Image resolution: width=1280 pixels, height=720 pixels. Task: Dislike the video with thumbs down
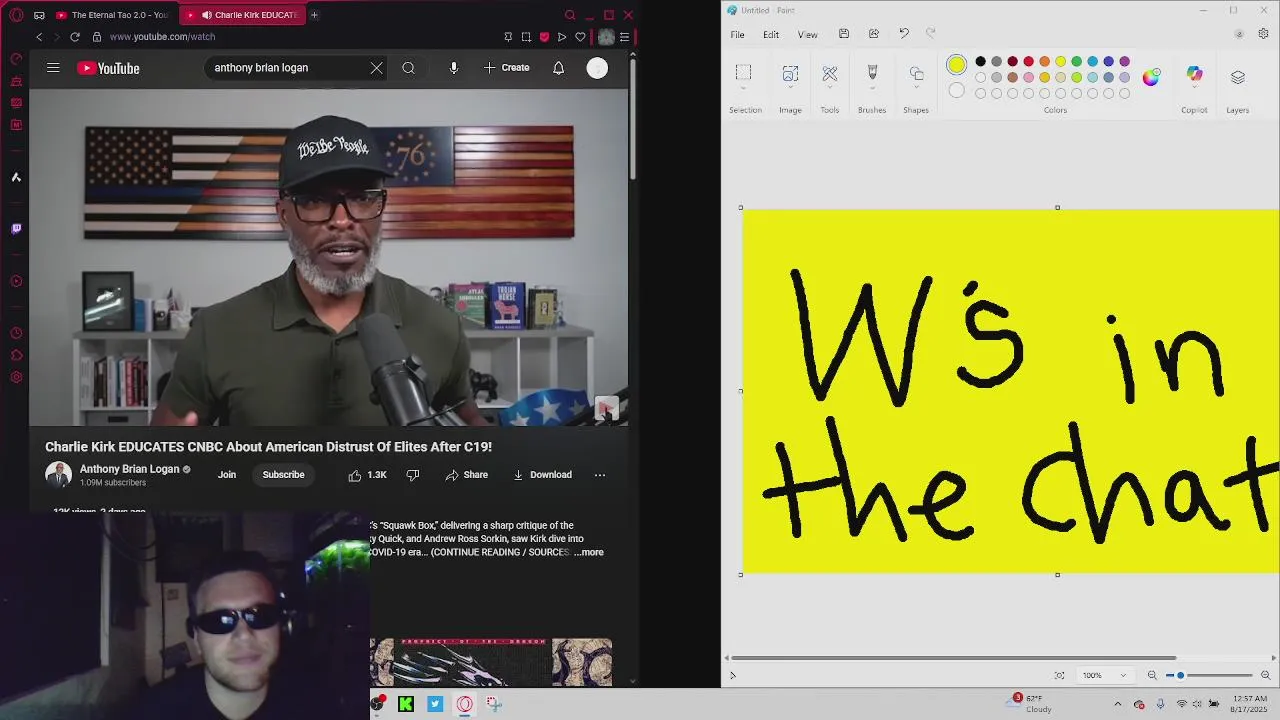(x=413, y=475)
